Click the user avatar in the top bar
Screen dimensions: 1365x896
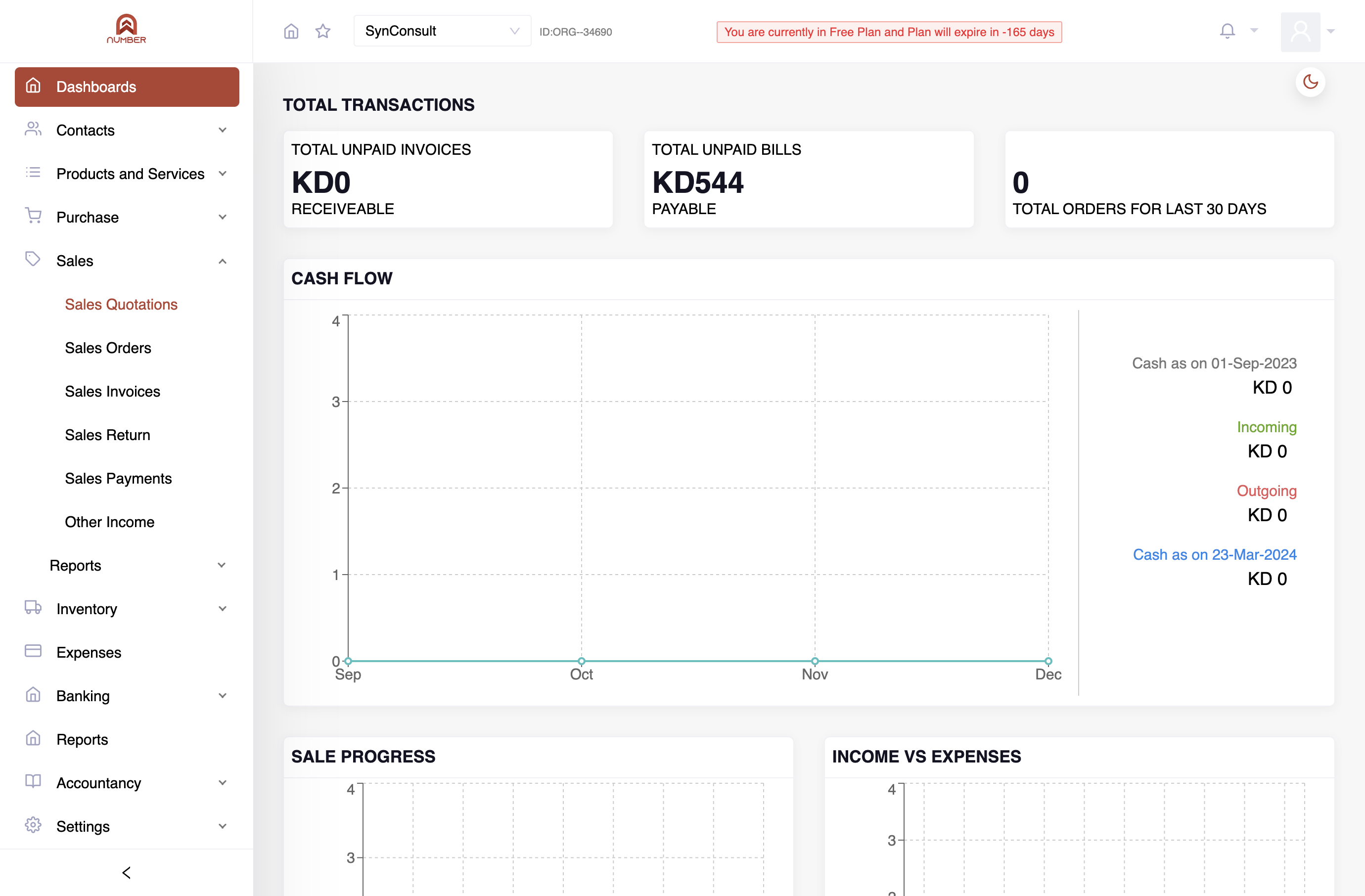pos(1300,32)
